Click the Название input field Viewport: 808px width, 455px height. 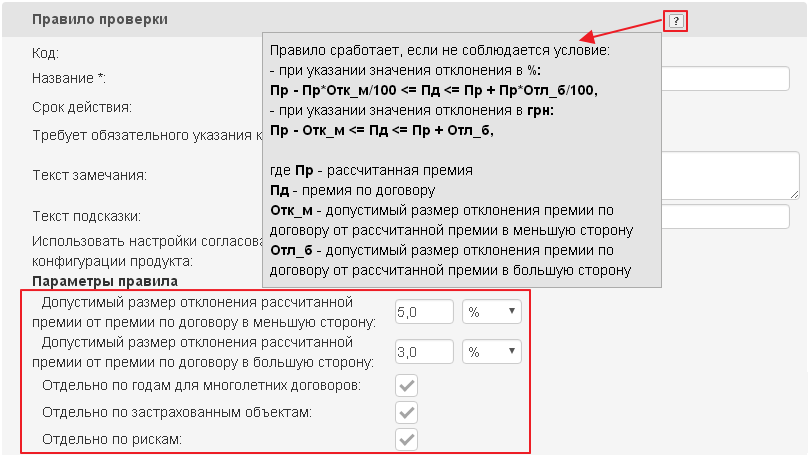pyautogui.click(x=726, y=78)
